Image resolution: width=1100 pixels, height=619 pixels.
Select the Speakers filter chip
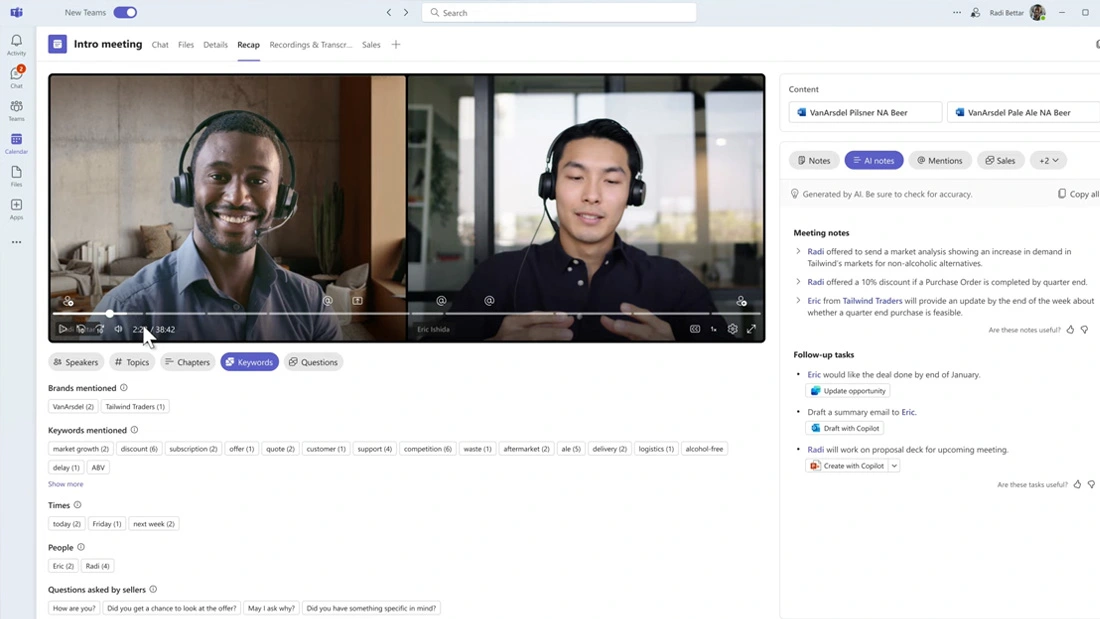[x=76, y=362]
